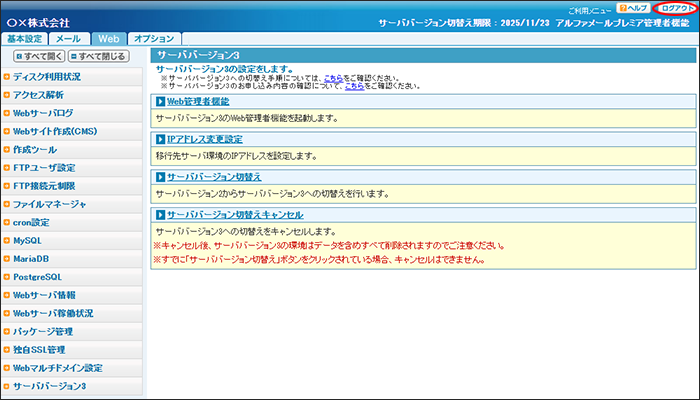Switch to the 基本設定 tab
700x400 pixels.
[x=24, y=37]
